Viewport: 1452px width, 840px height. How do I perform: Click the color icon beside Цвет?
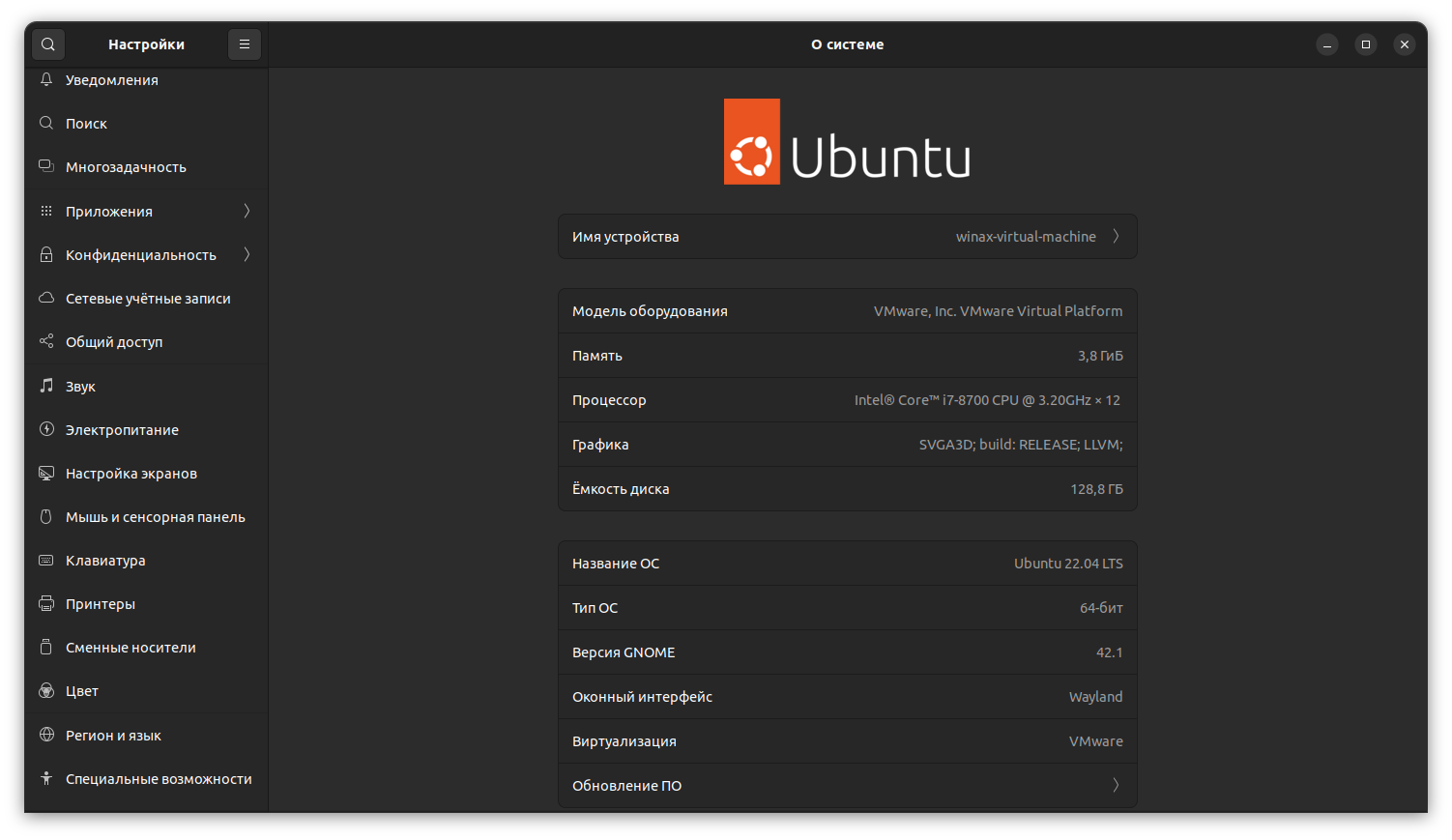coord(46,690)
